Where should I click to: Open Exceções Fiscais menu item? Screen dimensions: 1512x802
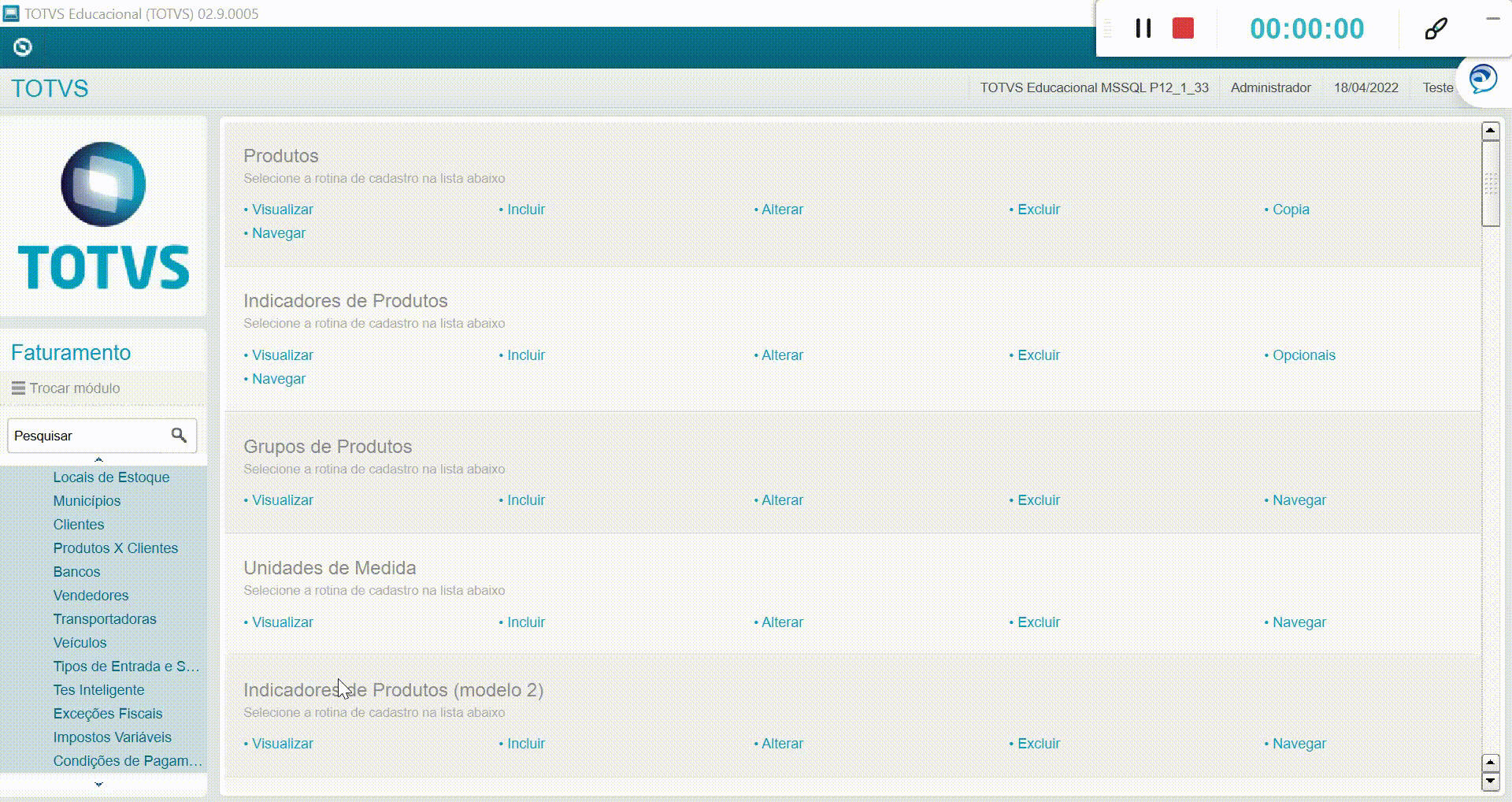click(108, 714)
